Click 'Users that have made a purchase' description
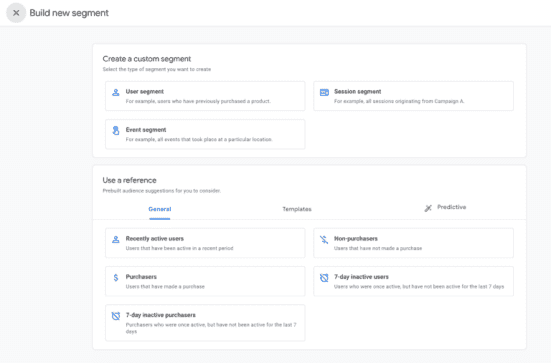 click(165, 287)
